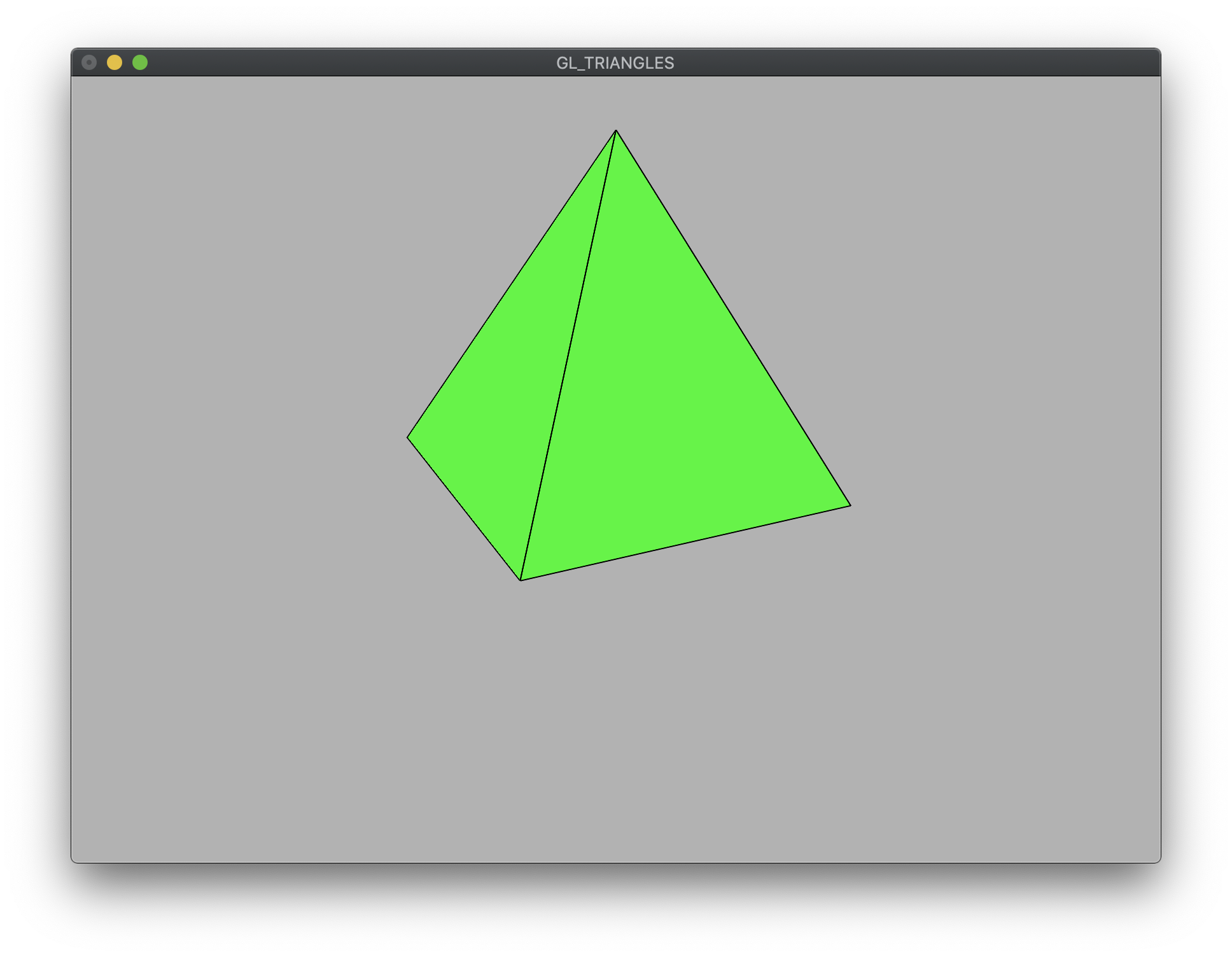Click the bottom vertex of the pyramid

click(x=521, y=580)
